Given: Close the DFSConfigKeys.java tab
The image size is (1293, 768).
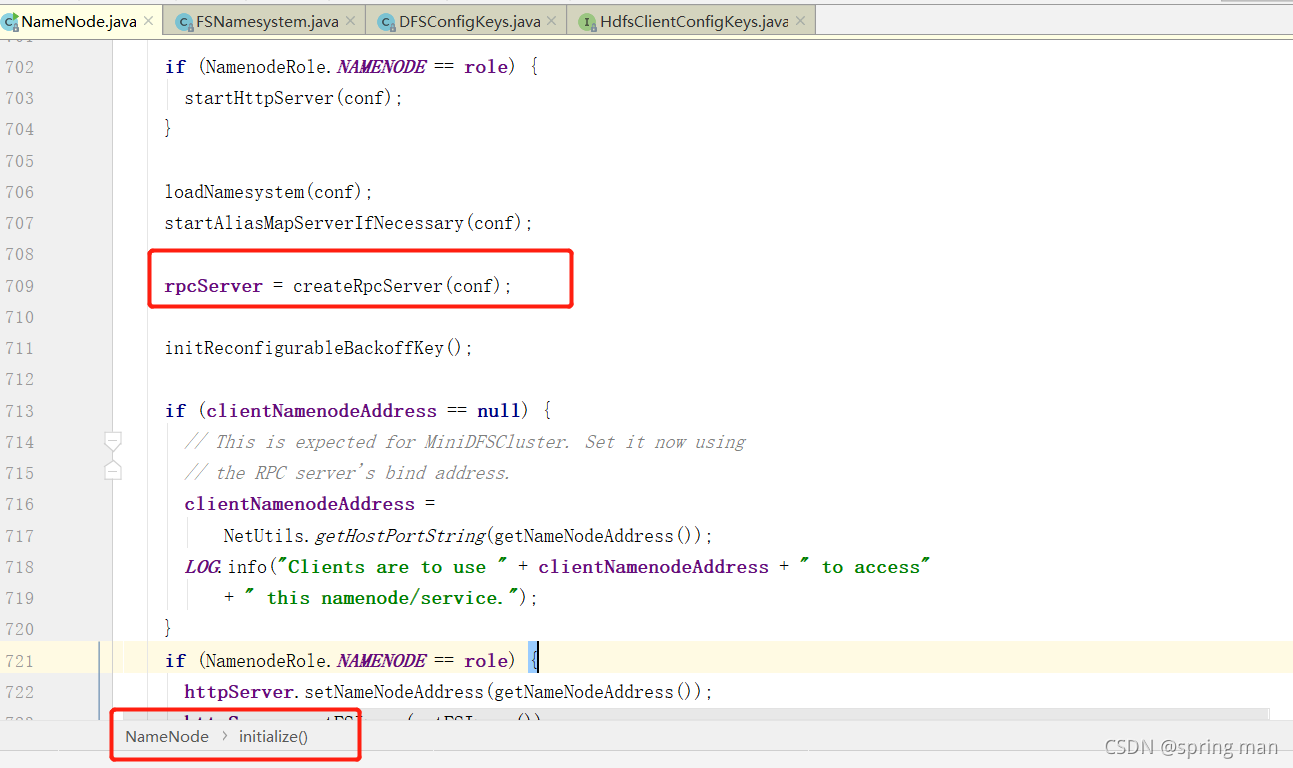Looking at the screenshot, I should (x=553, y=21).
